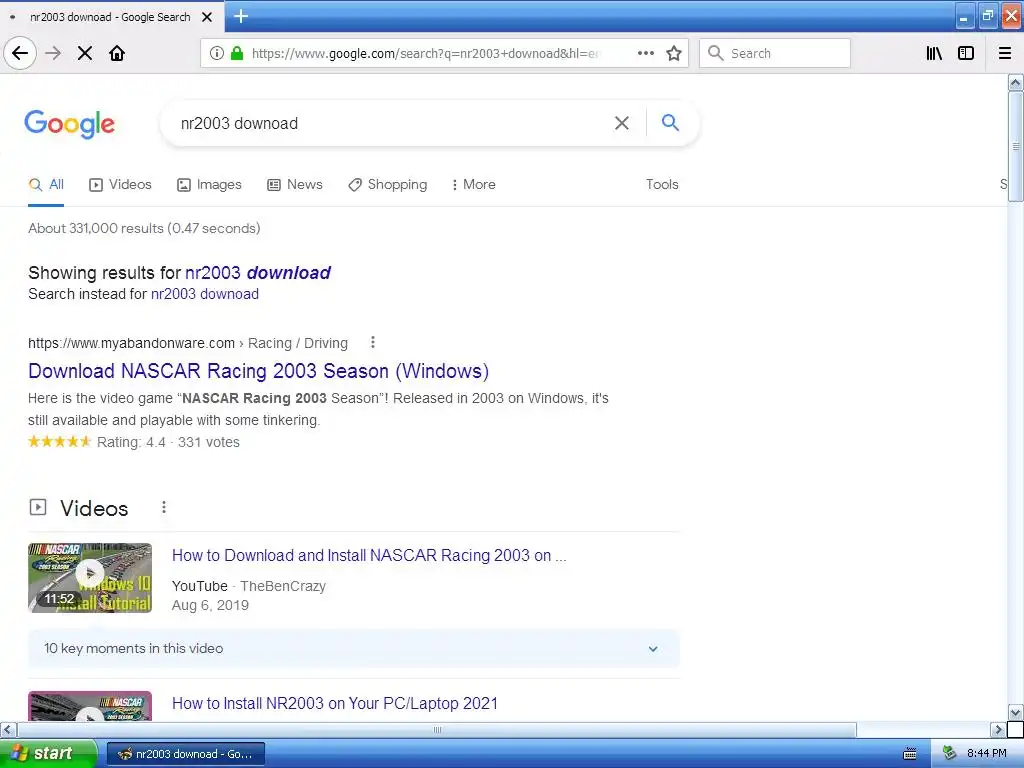The width and height of the screenshot is (1024, 768).
Task: Click the forward navigation arrow
Action: (53, 53)
